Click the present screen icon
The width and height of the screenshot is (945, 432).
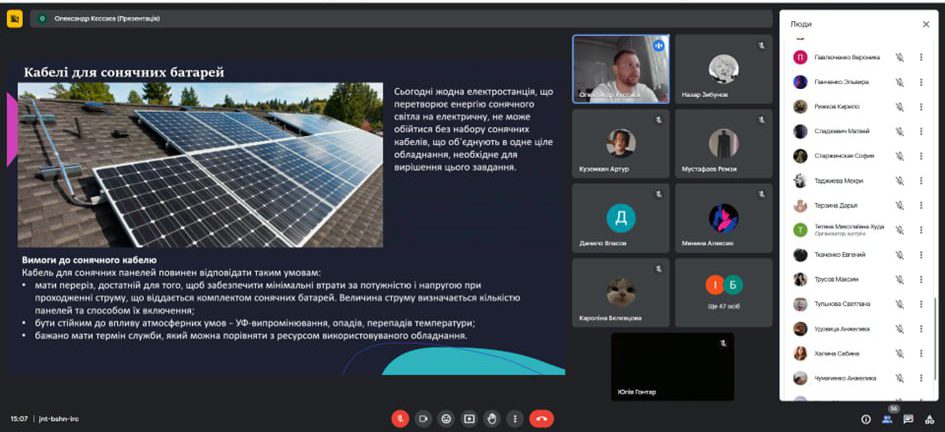(469, 419)
